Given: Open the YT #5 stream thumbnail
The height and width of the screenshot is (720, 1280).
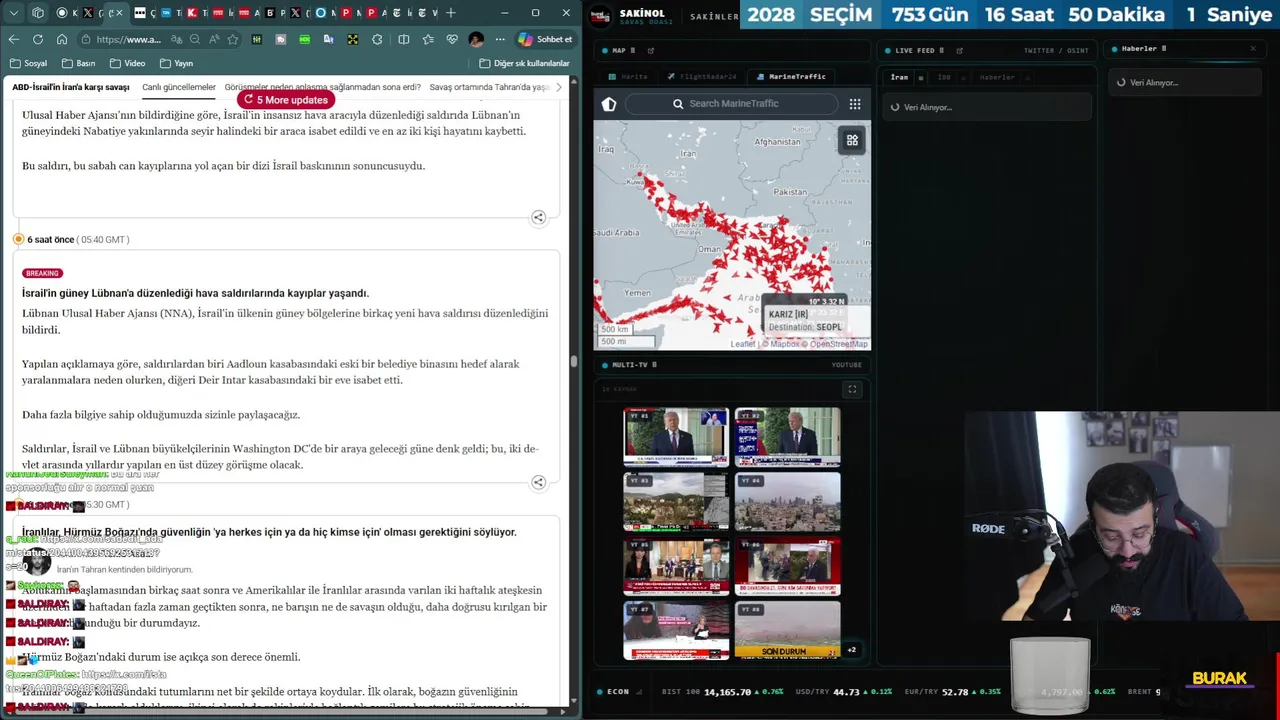Looking at the screenshot, I should click(676, 566).
